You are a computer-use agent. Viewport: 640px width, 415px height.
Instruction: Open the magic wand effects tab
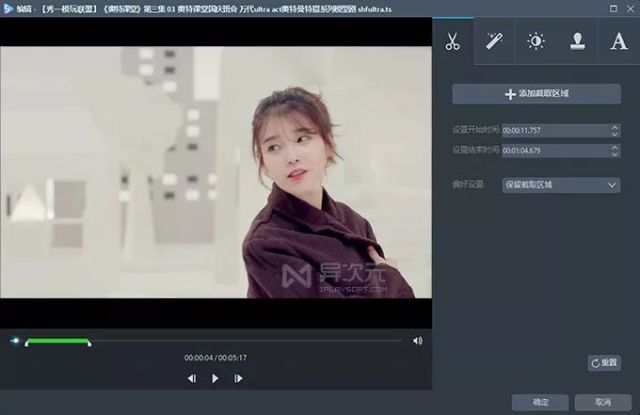point(494,41)
